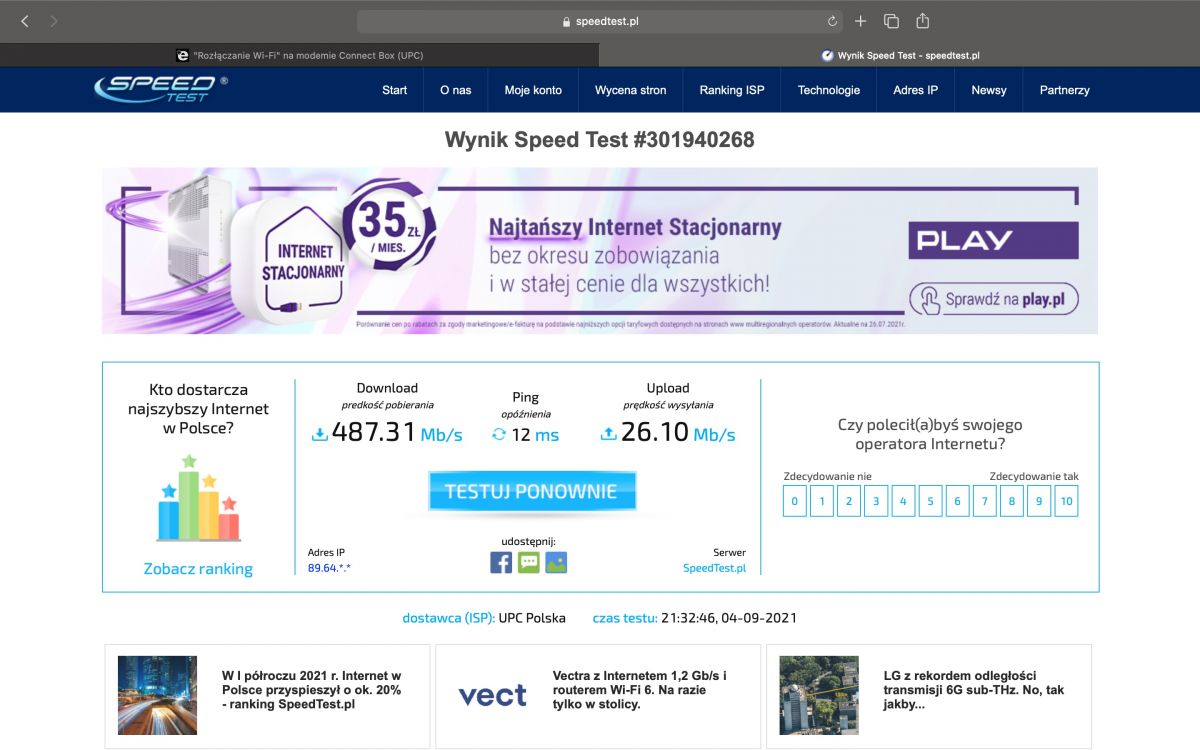Show the tab overview icon

coord(891,21)
